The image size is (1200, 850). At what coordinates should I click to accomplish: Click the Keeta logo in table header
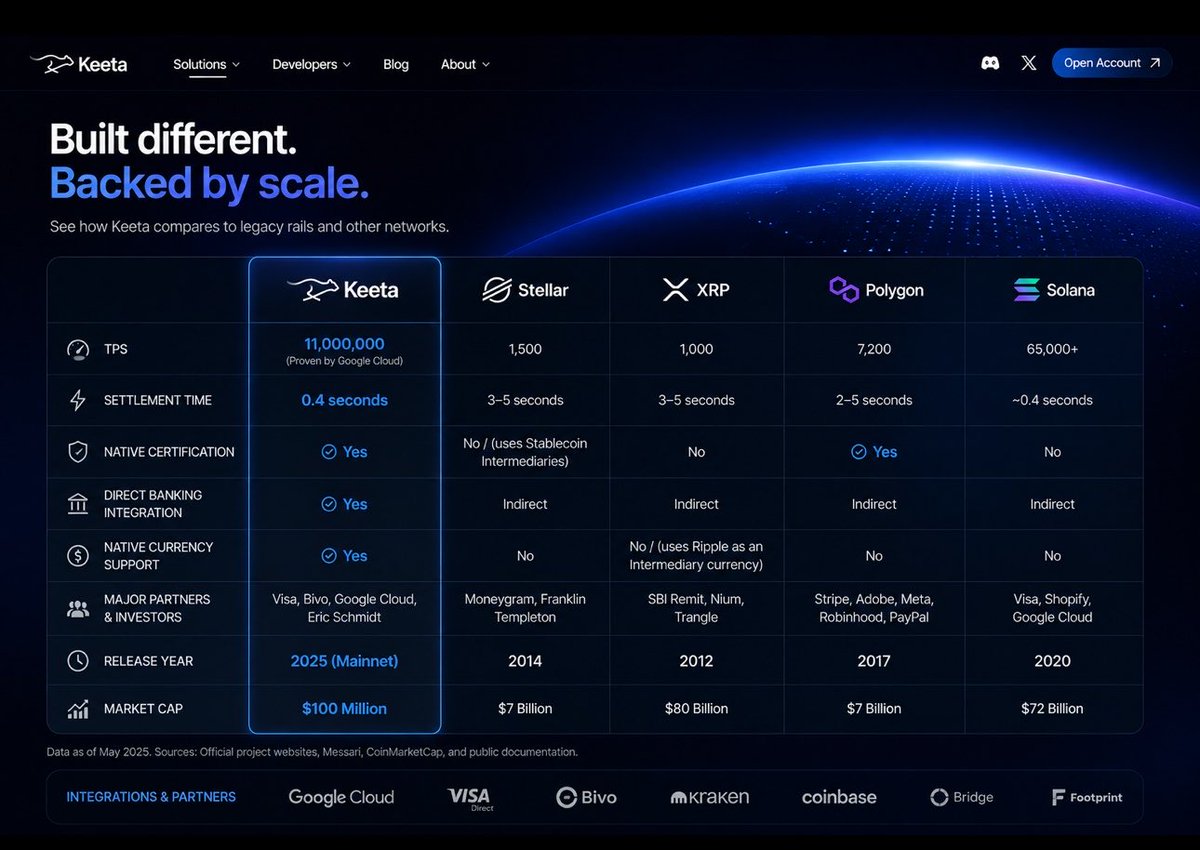coord(343,290)
